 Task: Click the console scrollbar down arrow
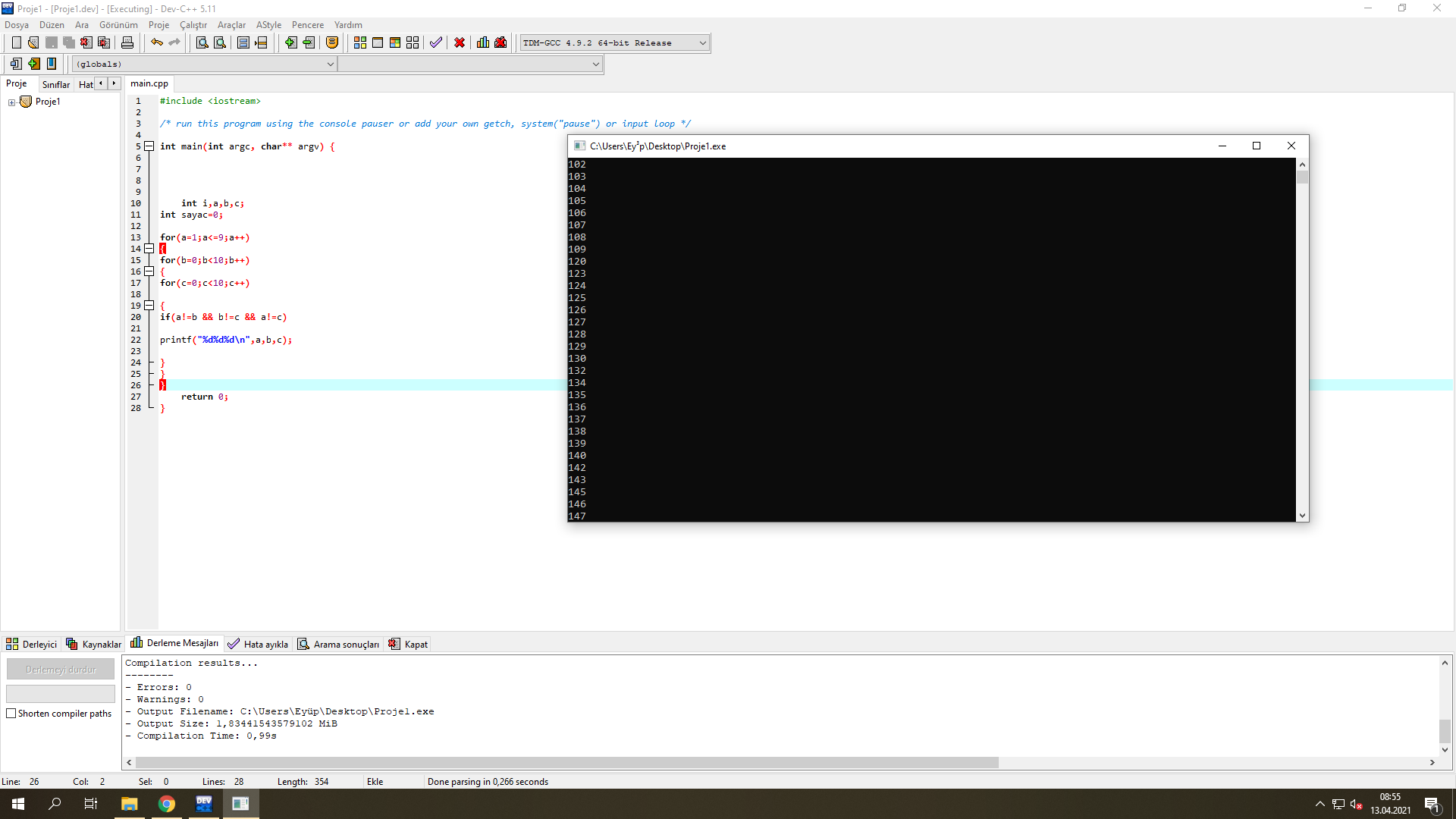point(1302,516)
